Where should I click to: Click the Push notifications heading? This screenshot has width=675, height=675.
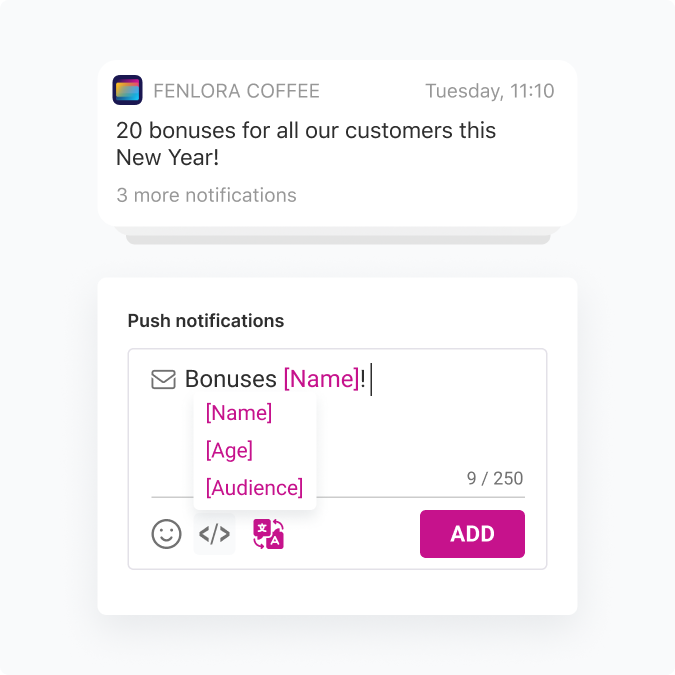point(206,321)
